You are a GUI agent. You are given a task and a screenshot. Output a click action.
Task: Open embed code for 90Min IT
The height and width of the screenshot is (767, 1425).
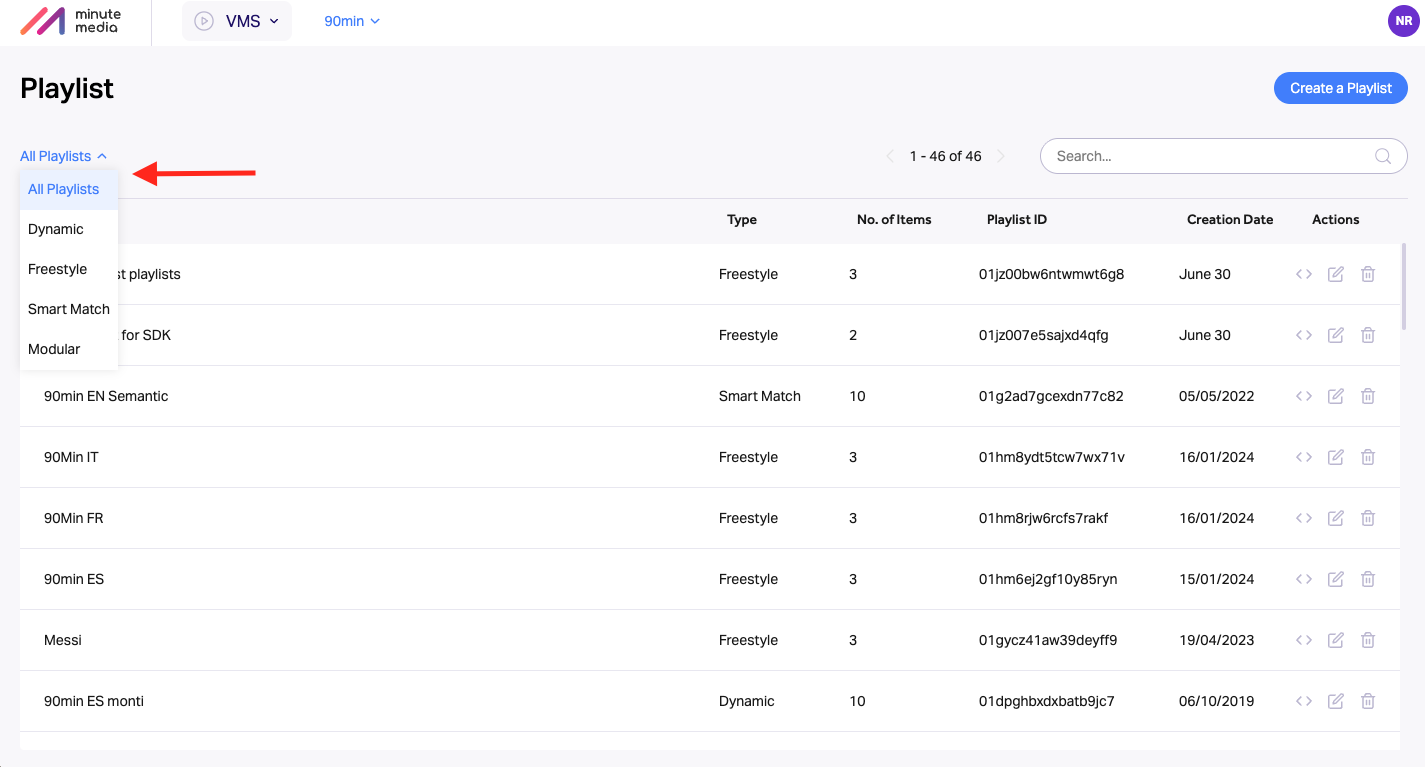pos(1303,457)
